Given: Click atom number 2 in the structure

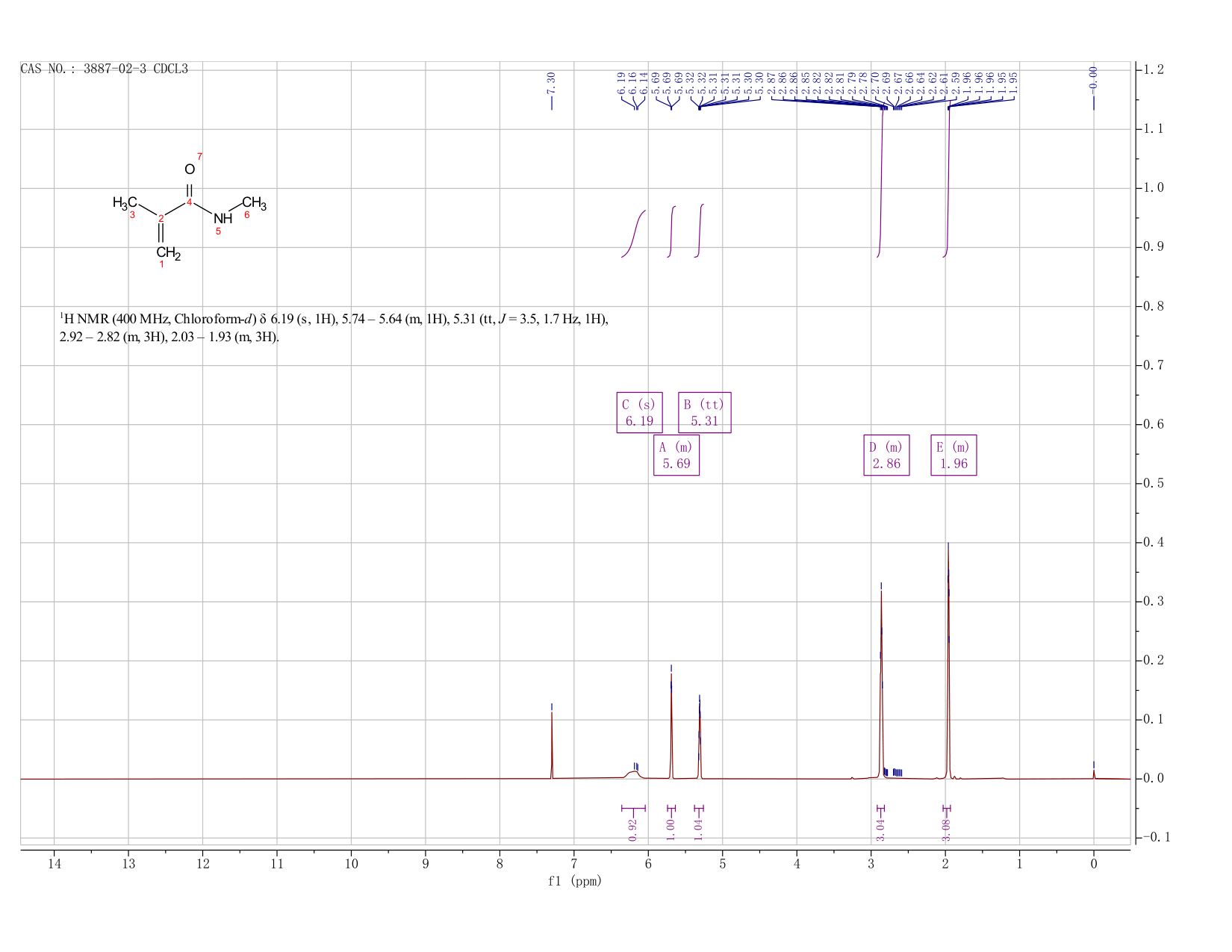Looking at the screenshot, I should pos(161,218).
